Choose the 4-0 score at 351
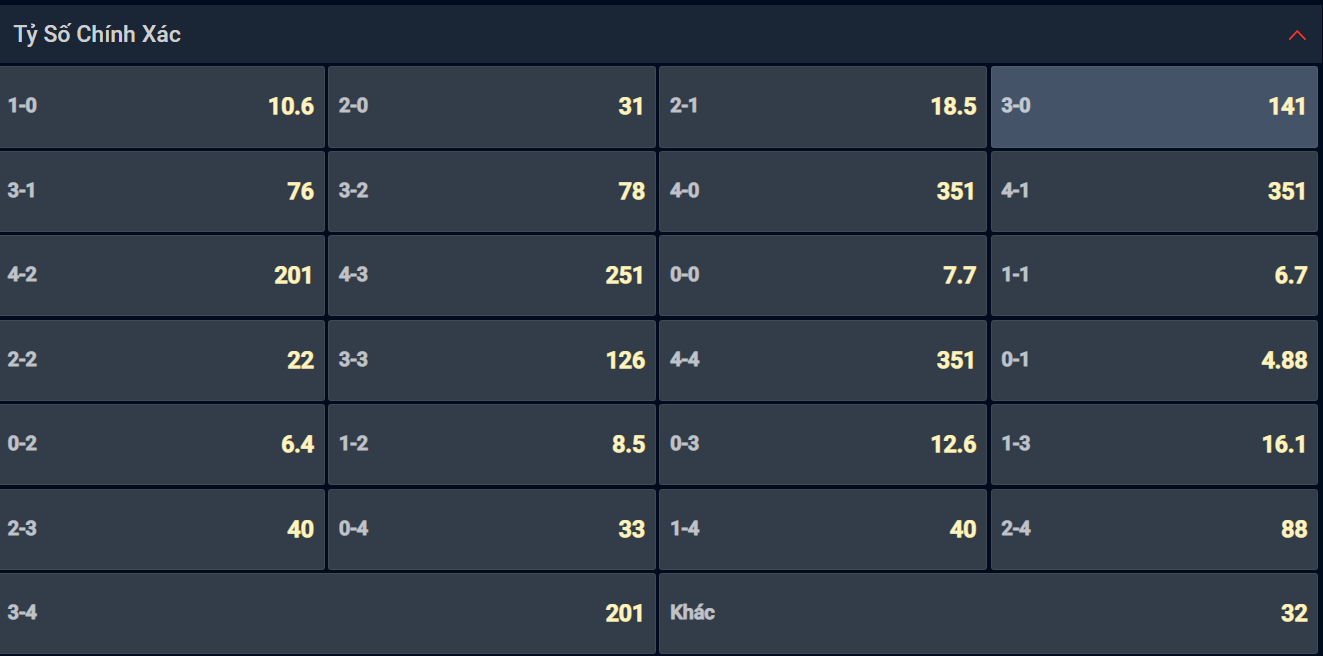The height and width of the screenshot is (656, 1323). [823, 192]
